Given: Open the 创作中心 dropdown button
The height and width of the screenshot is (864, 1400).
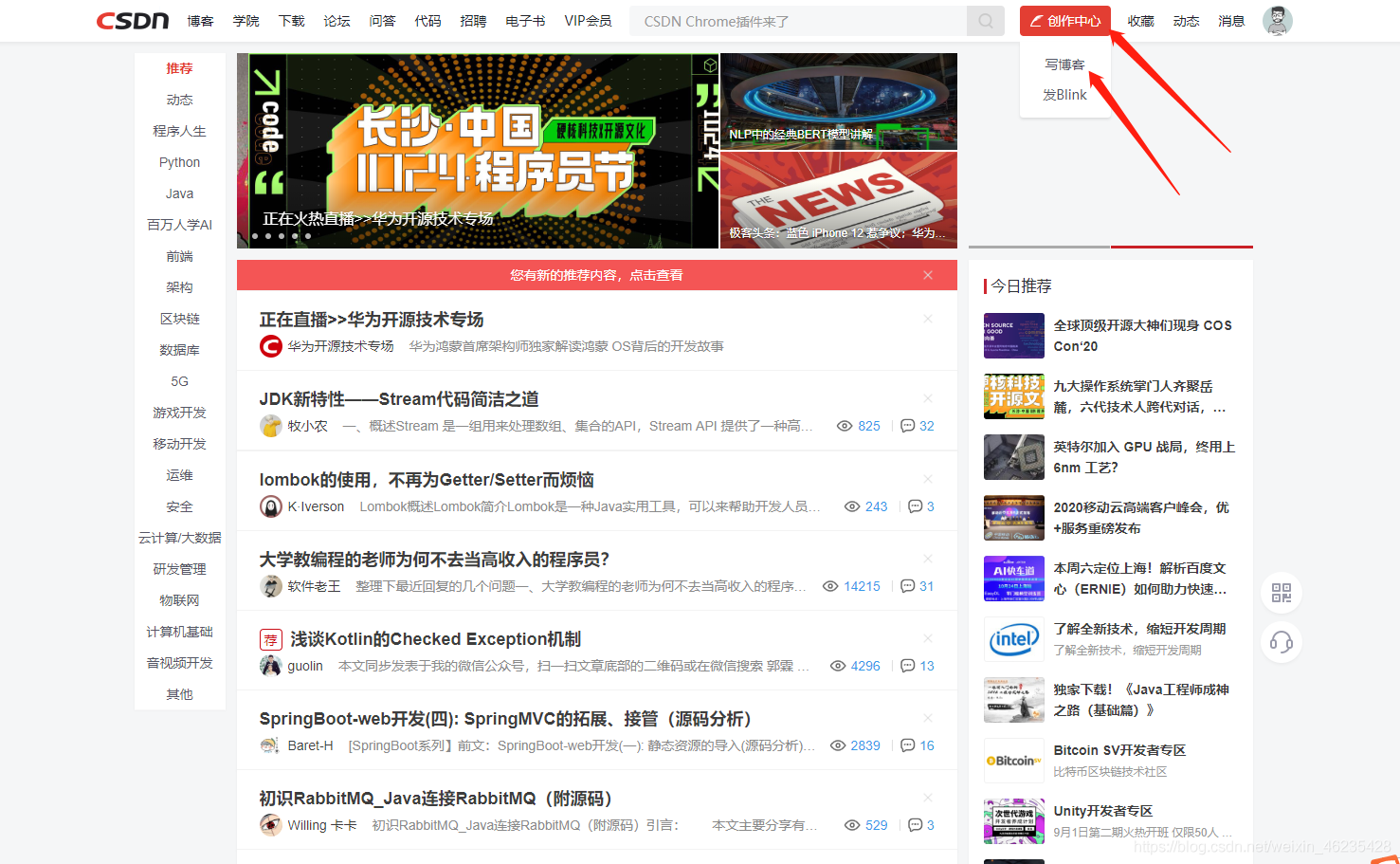Looking at the screenshot, I should click(x=1065, y=21).
